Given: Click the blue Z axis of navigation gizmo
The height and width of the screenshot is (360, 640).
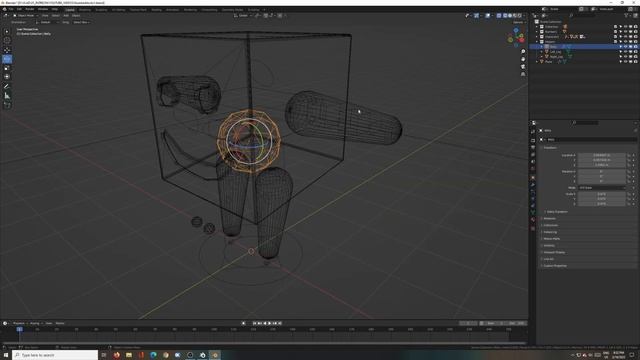Looking at the screenshot, I should click(x=516, y=31).
